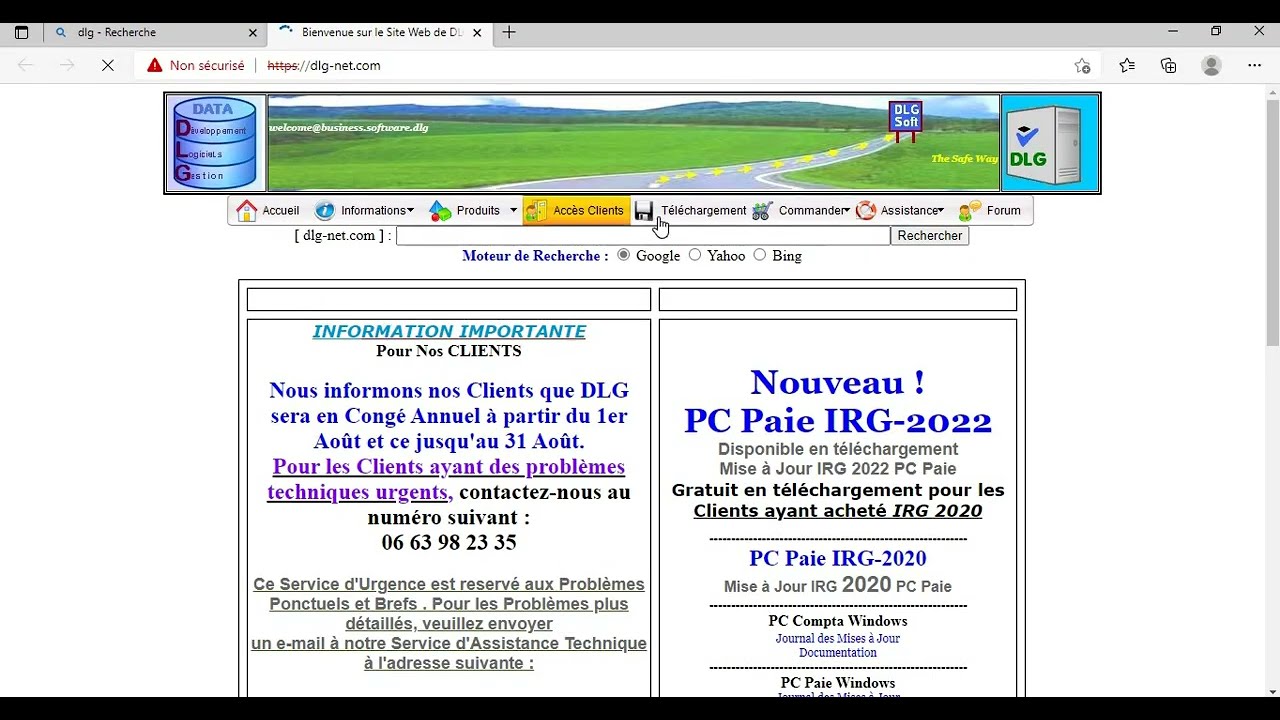Click the scrollbar down arrow
Image resolution: width=1280 pixels, height=720 pixels.
pos(1272,691)
